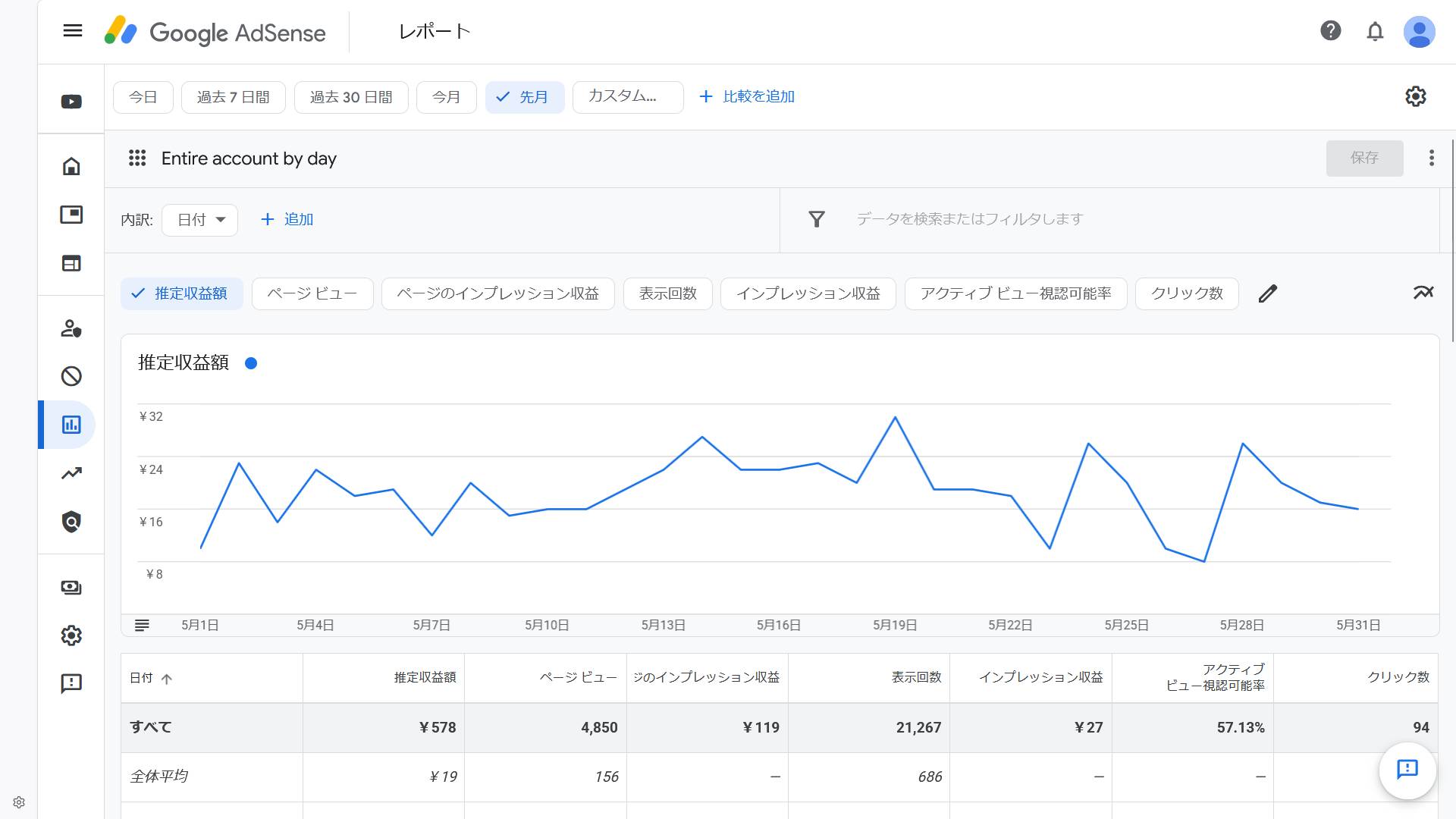Image resolution: width=1456 pixels, height=819 pixels.
Task: Open the help icon
Action: click(x=1330, y=31)
